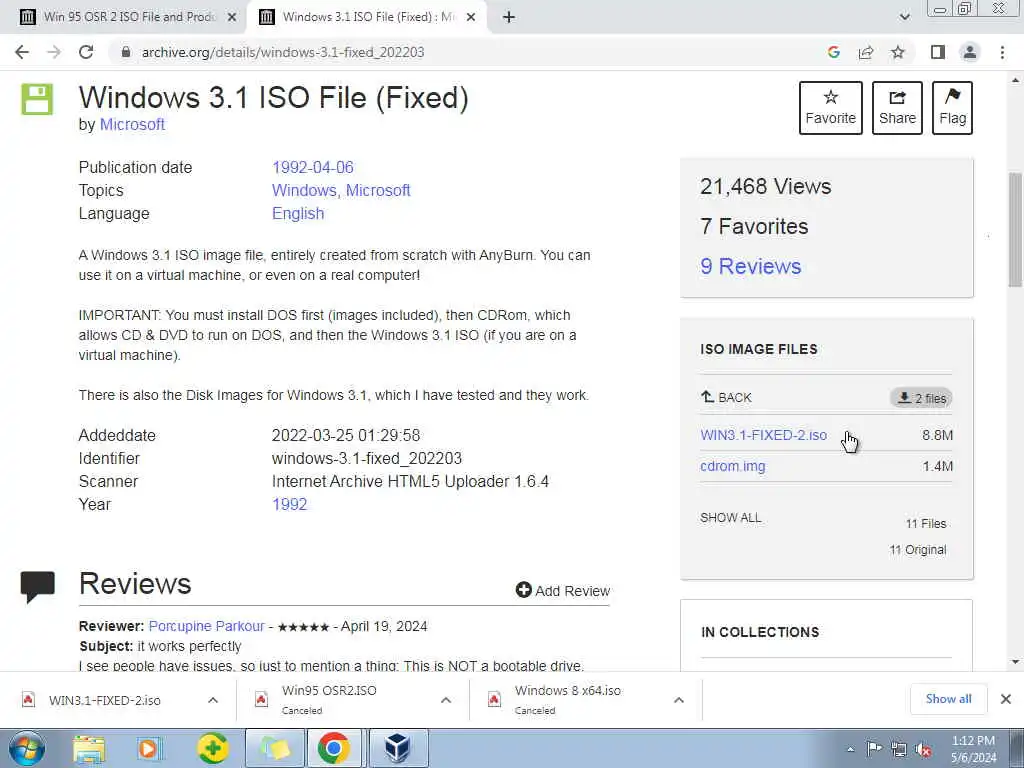Open a new browser tab with plus
The image size is (1024, 768).
click(509, 18)
